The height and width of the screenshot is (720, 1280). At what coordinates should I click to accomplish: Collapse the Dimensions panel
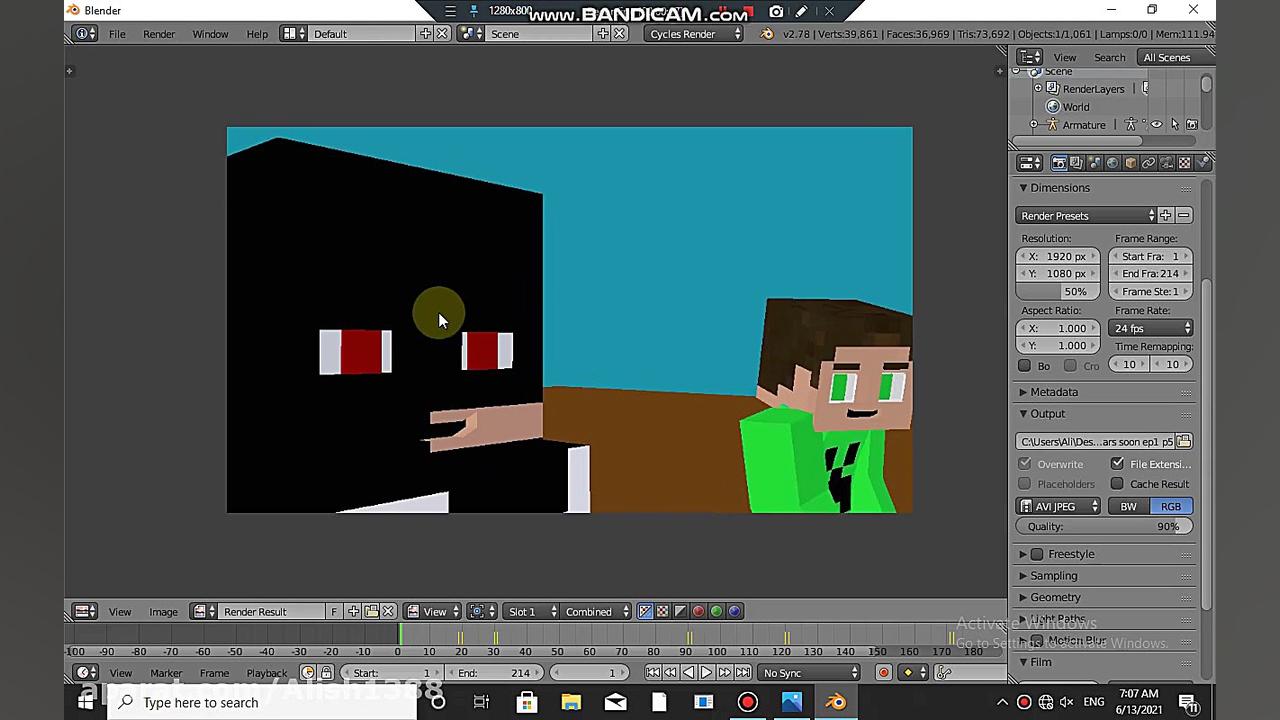[1054, 188]
